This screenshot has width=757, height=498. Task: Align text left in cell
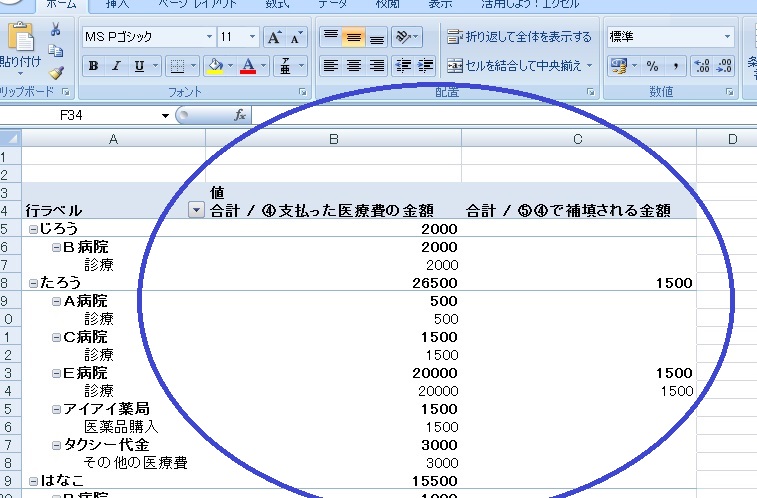(331, 66)
